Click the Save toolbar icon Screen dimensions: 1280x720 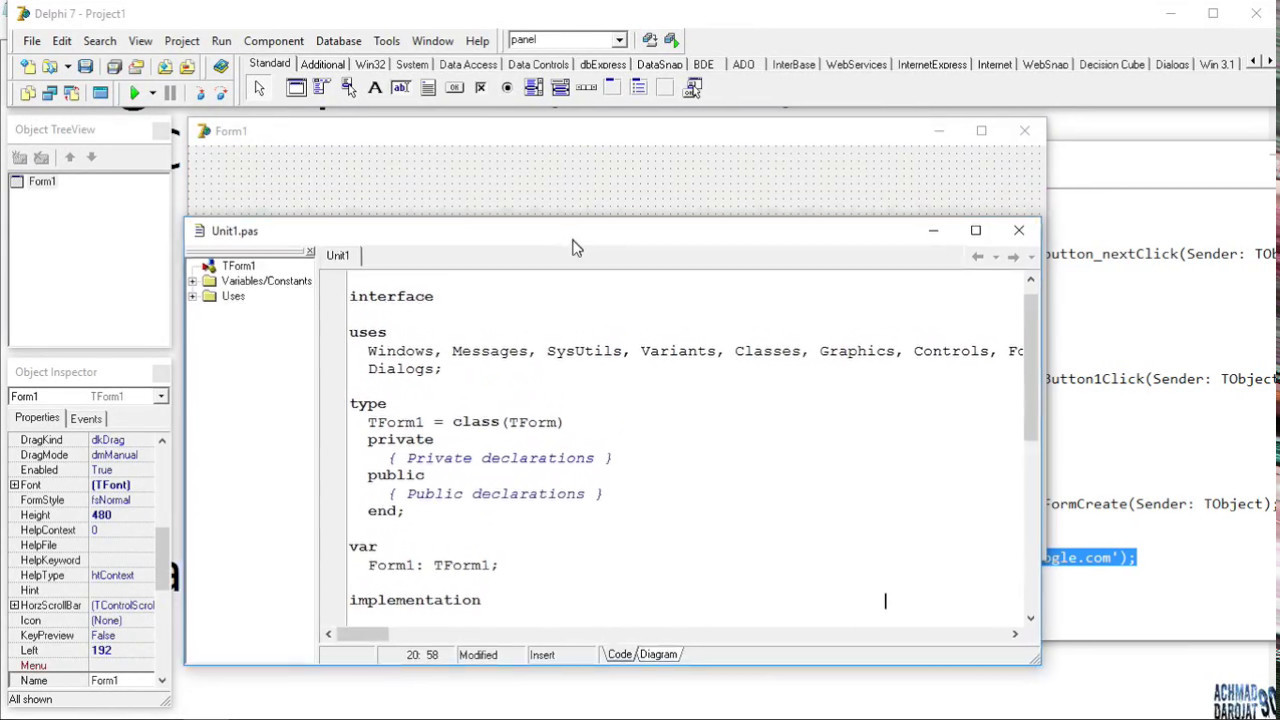click(x=85, y=67)
